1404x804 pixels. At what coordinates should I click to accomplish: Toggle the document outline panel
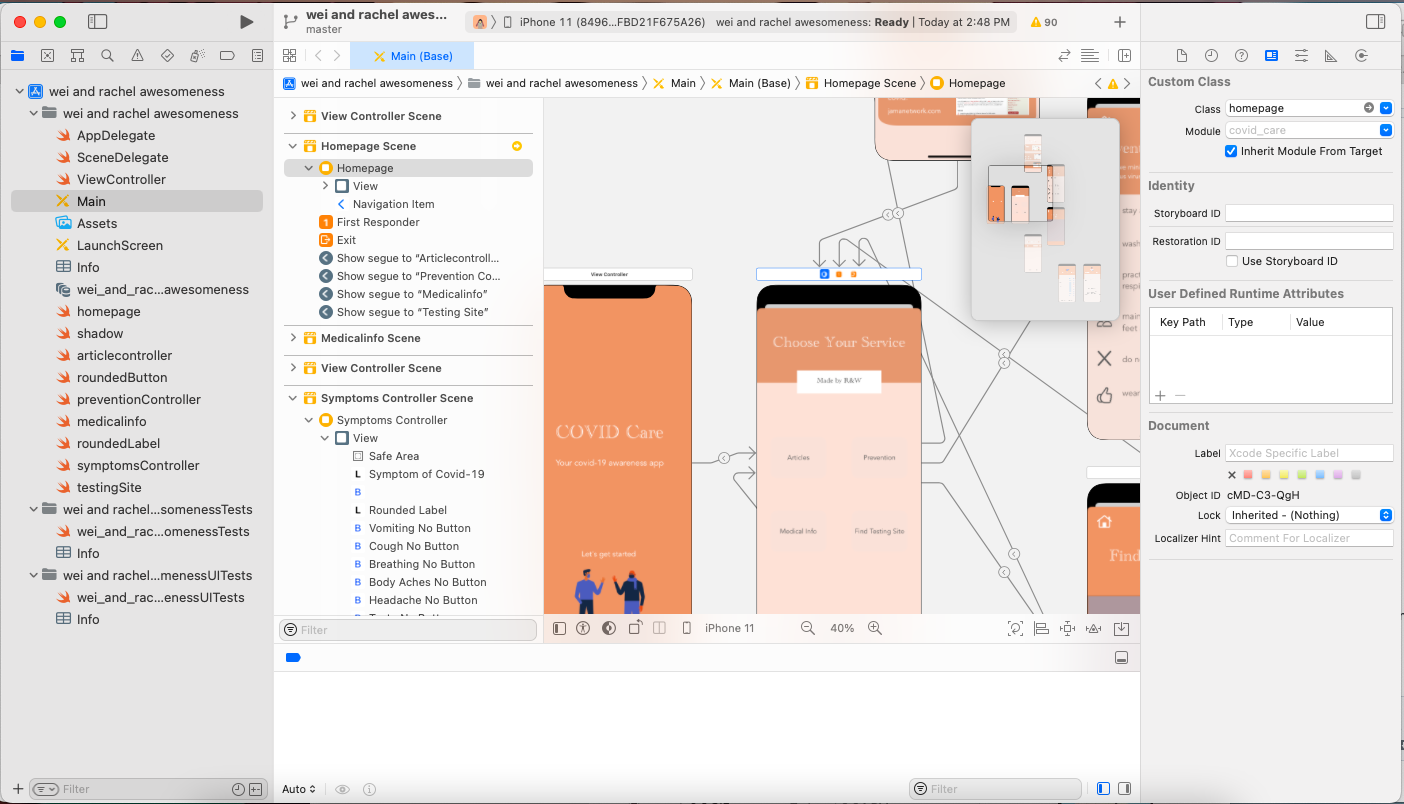559,628
